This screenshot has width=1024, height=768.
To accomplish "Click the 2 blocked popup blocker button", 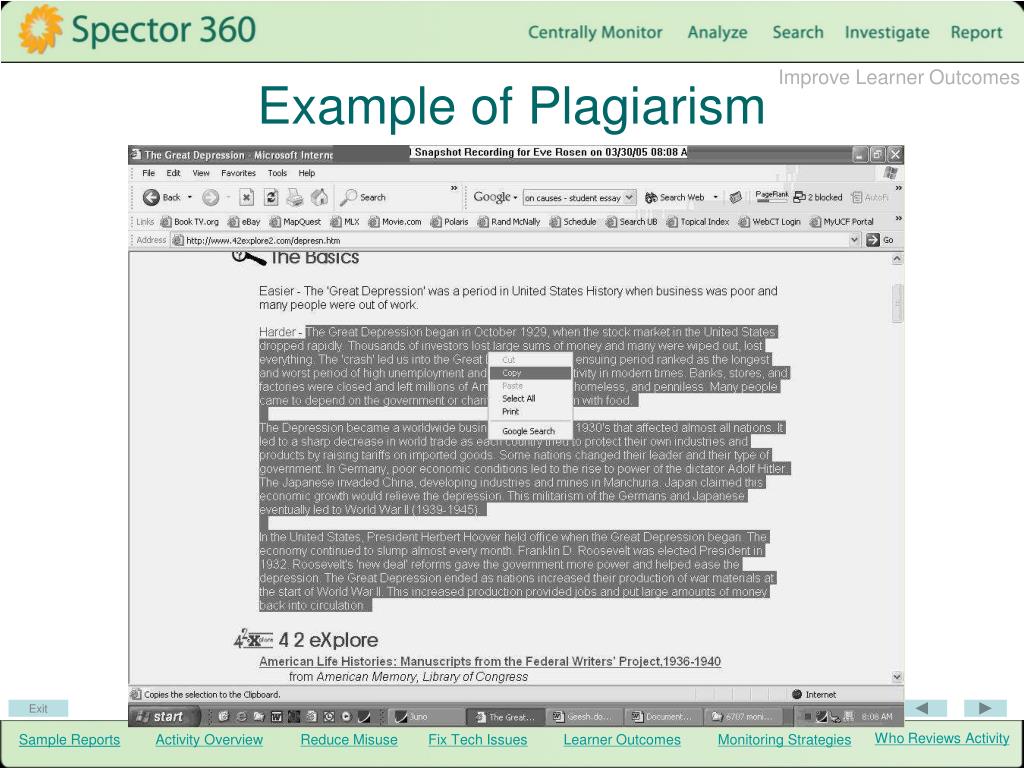I will click(x=818, y=197).
